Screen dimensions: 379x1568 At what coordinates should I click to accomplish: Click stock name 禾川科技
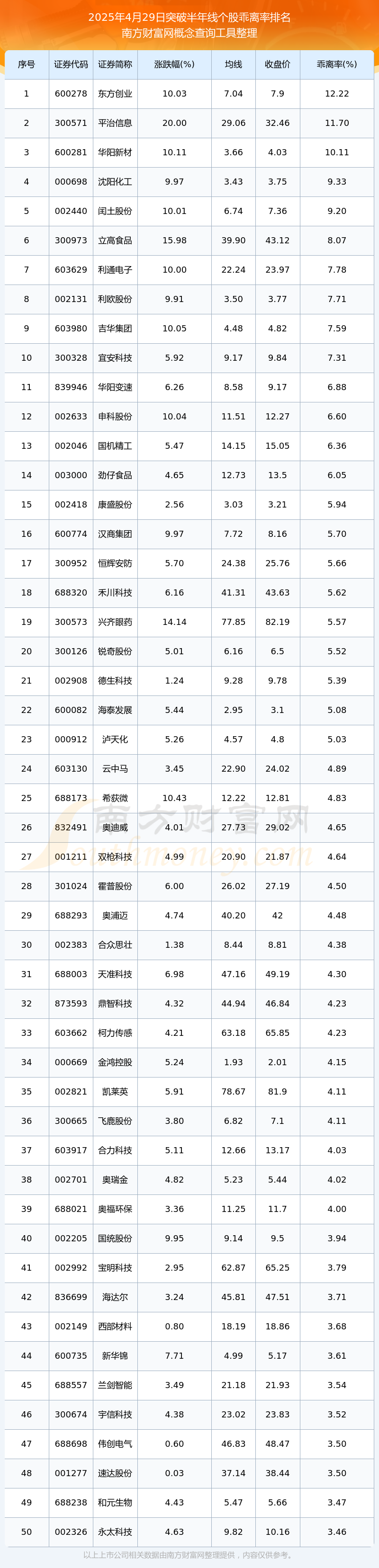point(115,593)
